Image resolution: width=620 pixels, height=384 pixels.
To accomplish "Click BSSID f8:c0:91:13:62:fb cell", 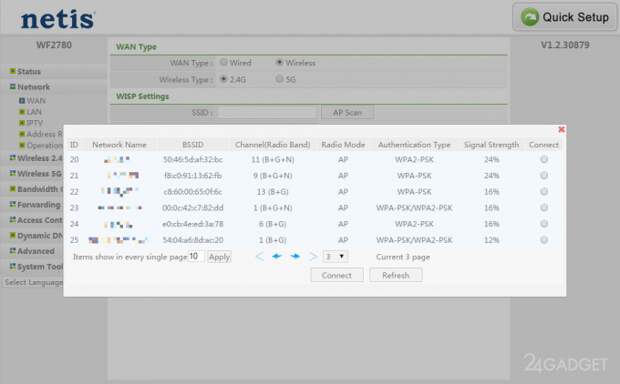I will coord(193,176).
